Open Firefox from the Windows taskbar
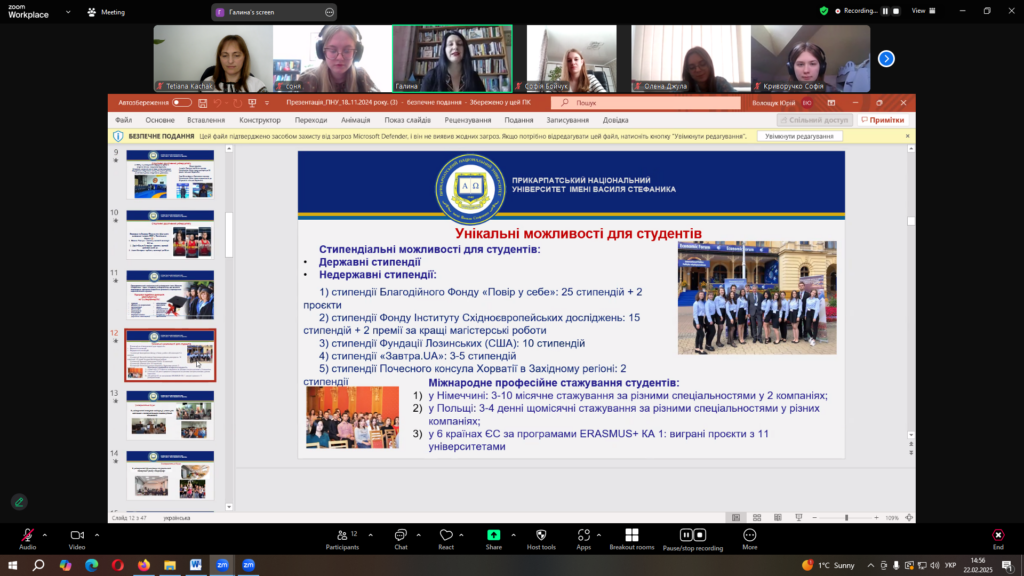This screenshot has width=1024, height=576. coord(143,565)
